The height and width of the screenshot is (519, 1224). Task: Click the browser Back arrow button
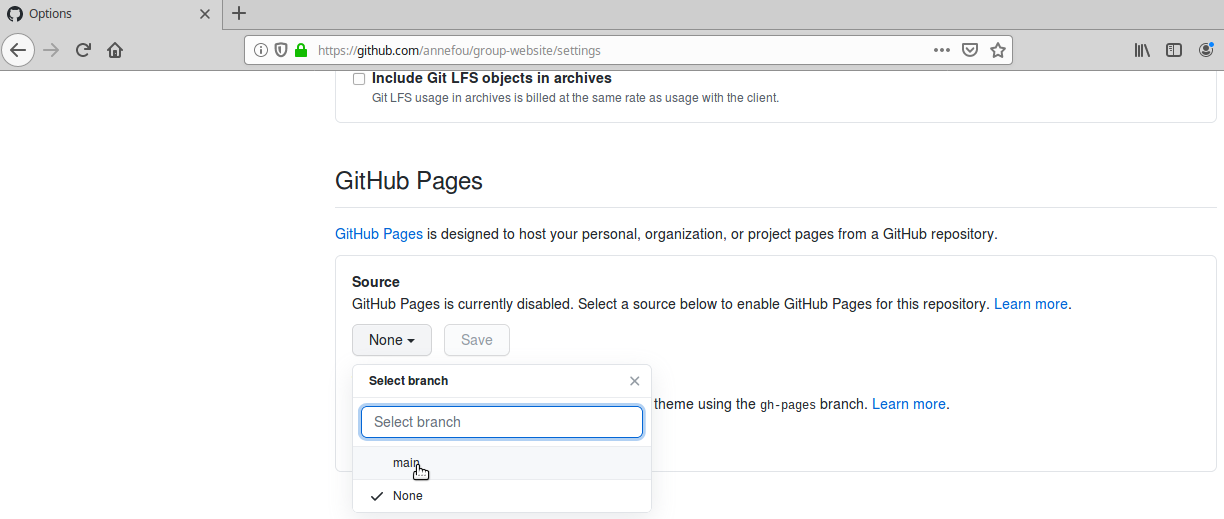[18, 50]
